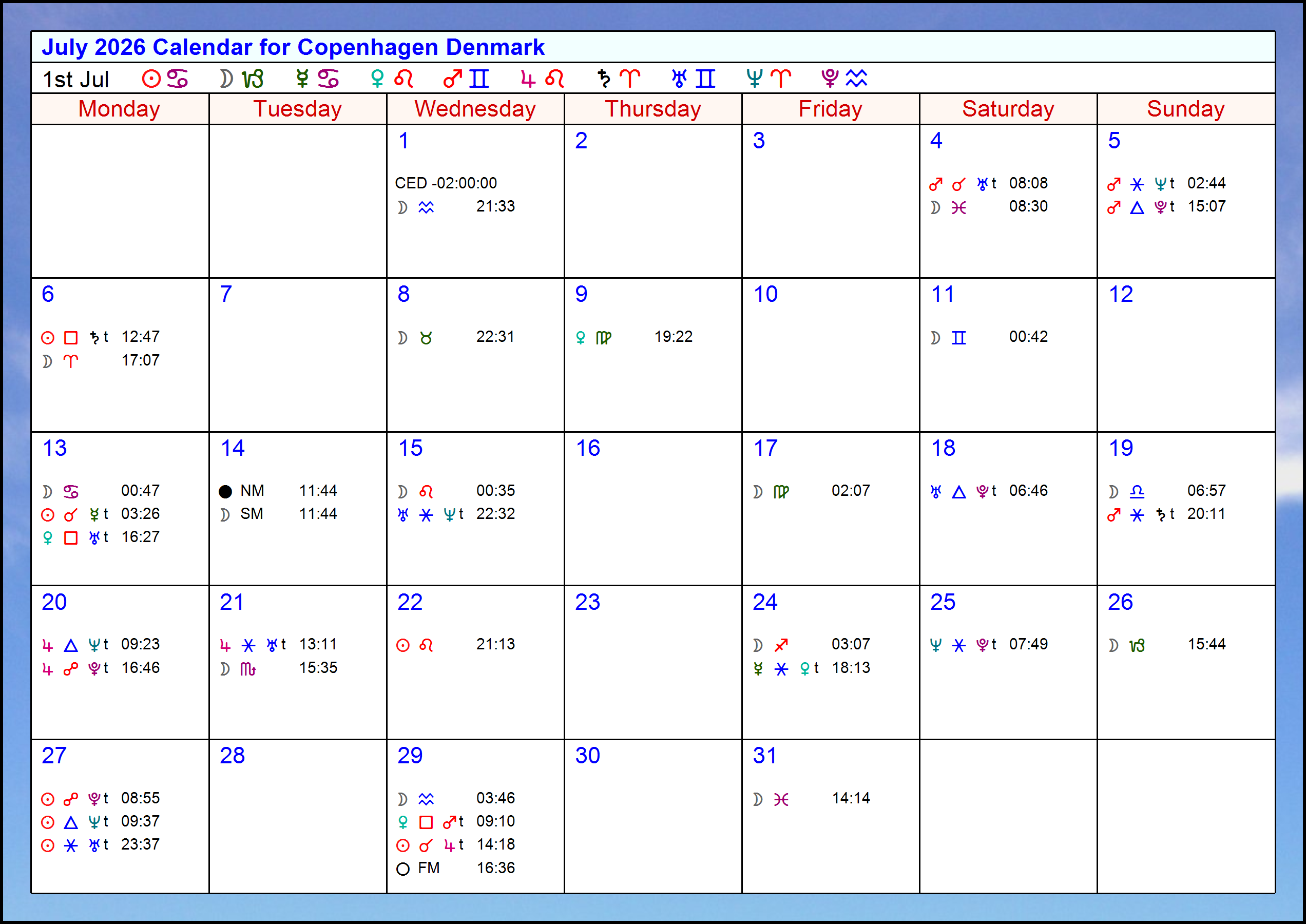The height and width of the screenshot is (924, 1306).
Task: Click the Capricorn glyph on July 26
Action: point(1137,645)
